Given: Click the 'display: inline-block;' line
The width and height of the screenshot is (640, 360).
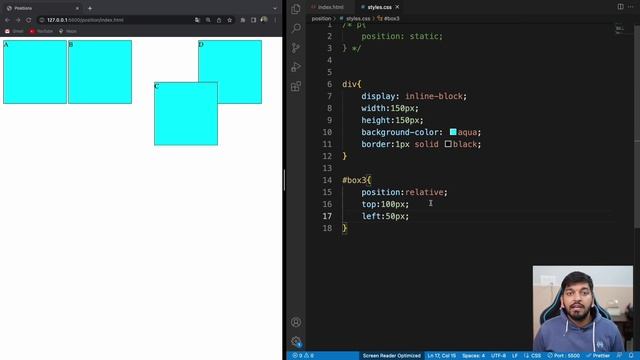Looking at the screenshot, I should coord(413,96).
